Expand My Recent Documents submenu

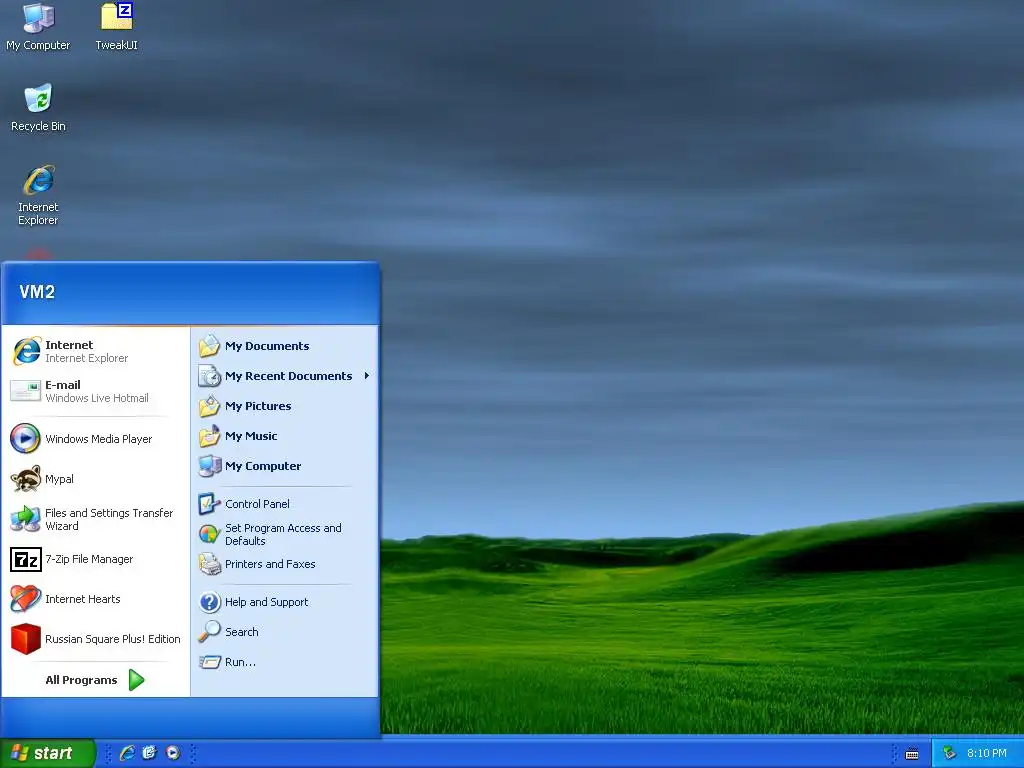(284, 376)
